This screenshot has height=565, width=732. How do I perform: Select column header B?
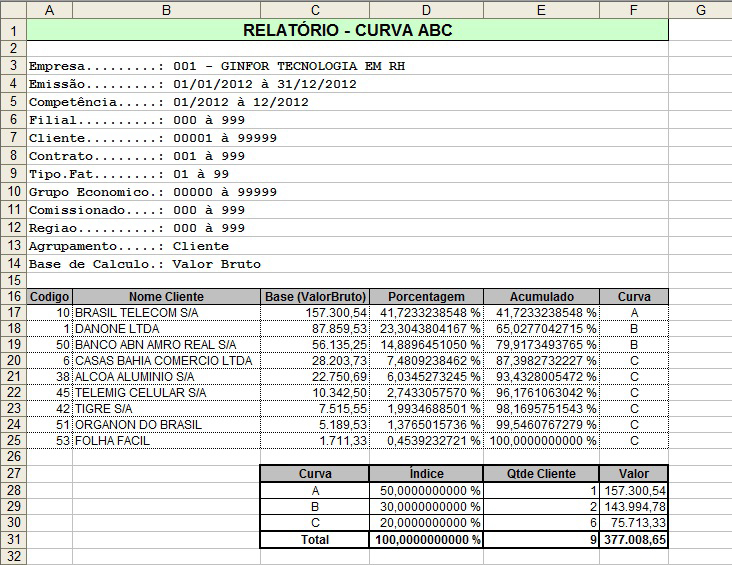click(166, 10)
